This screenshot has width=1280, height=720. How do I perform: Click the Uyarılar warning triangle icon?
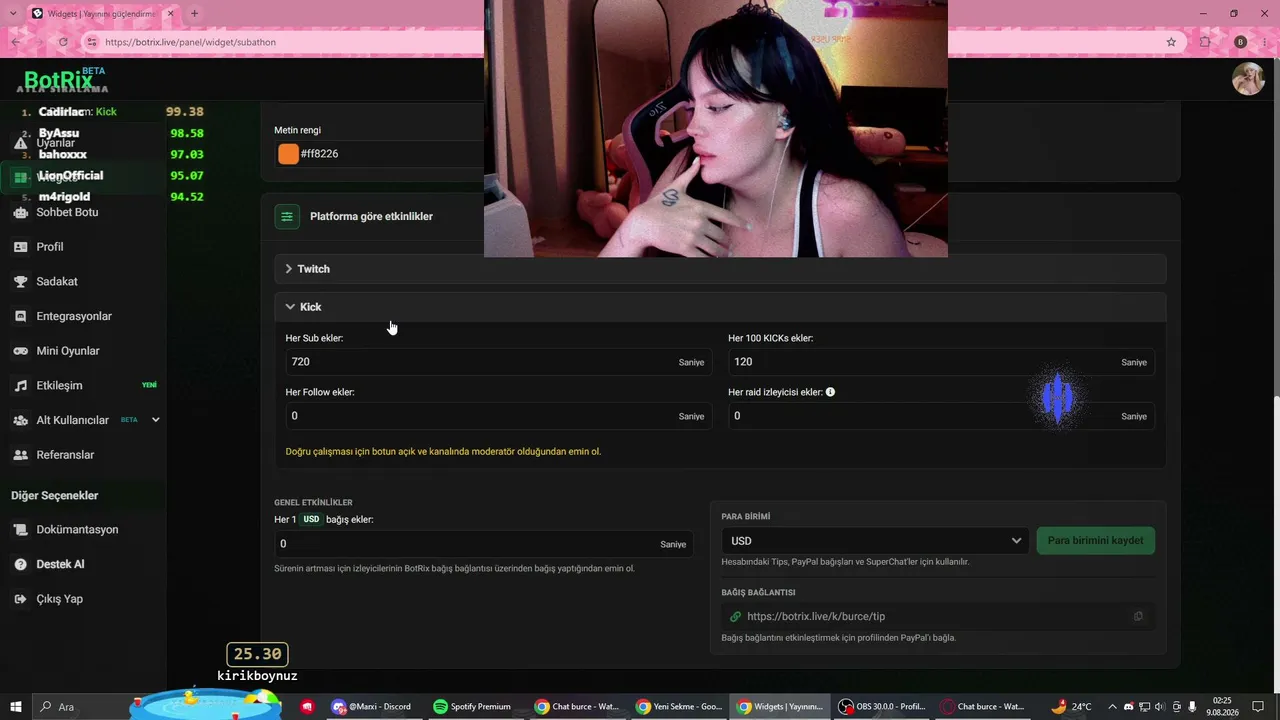tap(20, 143)
